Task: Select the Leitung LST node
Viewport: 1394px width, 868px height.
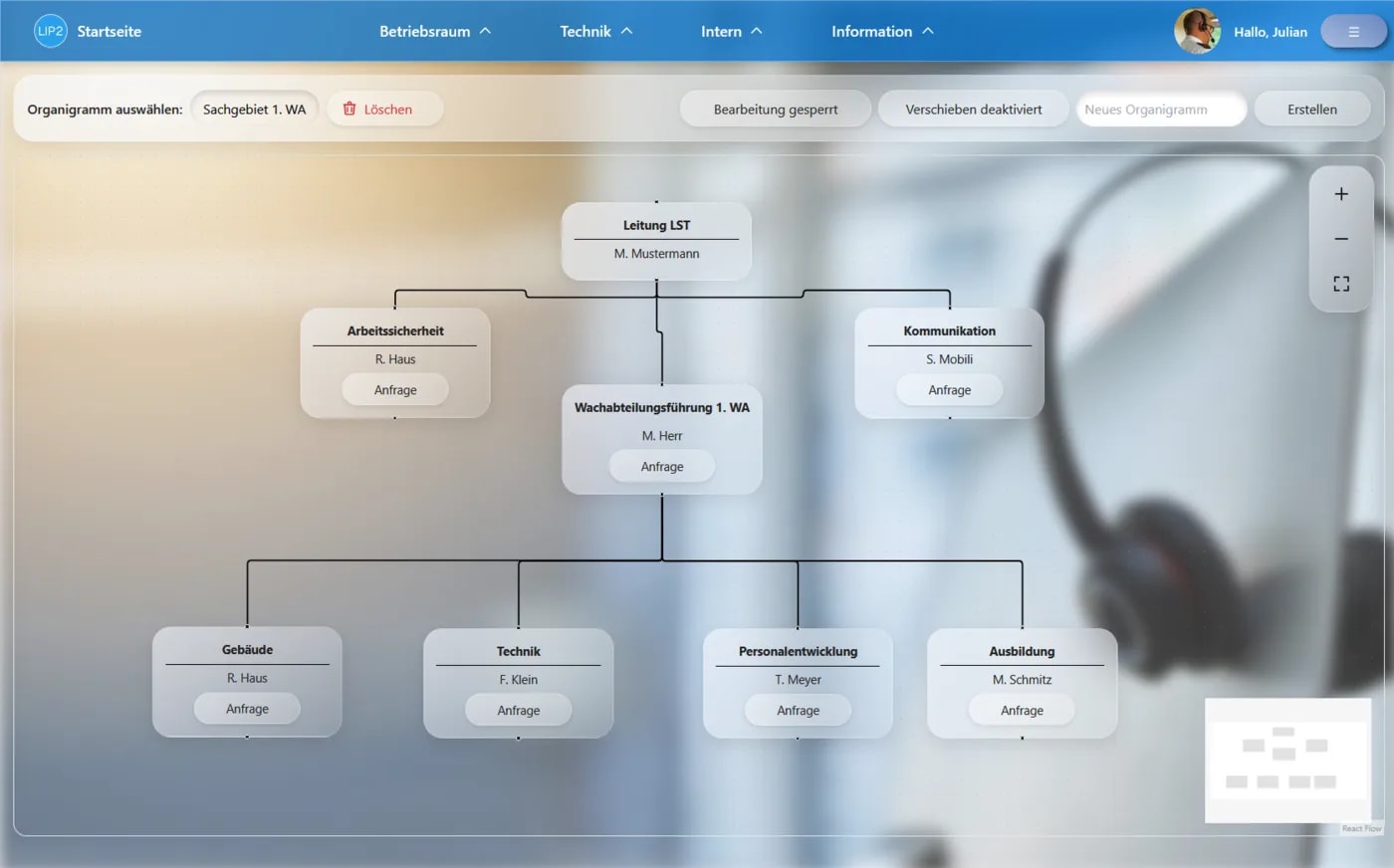Action: pos(656,241)
